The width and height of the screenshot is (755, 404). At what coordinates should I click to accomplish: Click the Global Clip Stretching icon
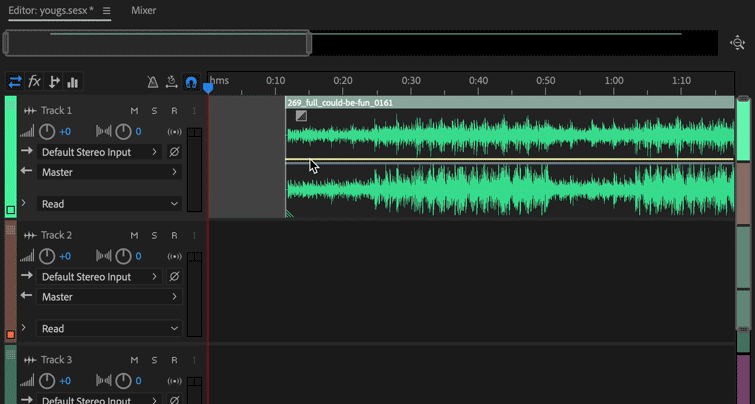(171, 82)
